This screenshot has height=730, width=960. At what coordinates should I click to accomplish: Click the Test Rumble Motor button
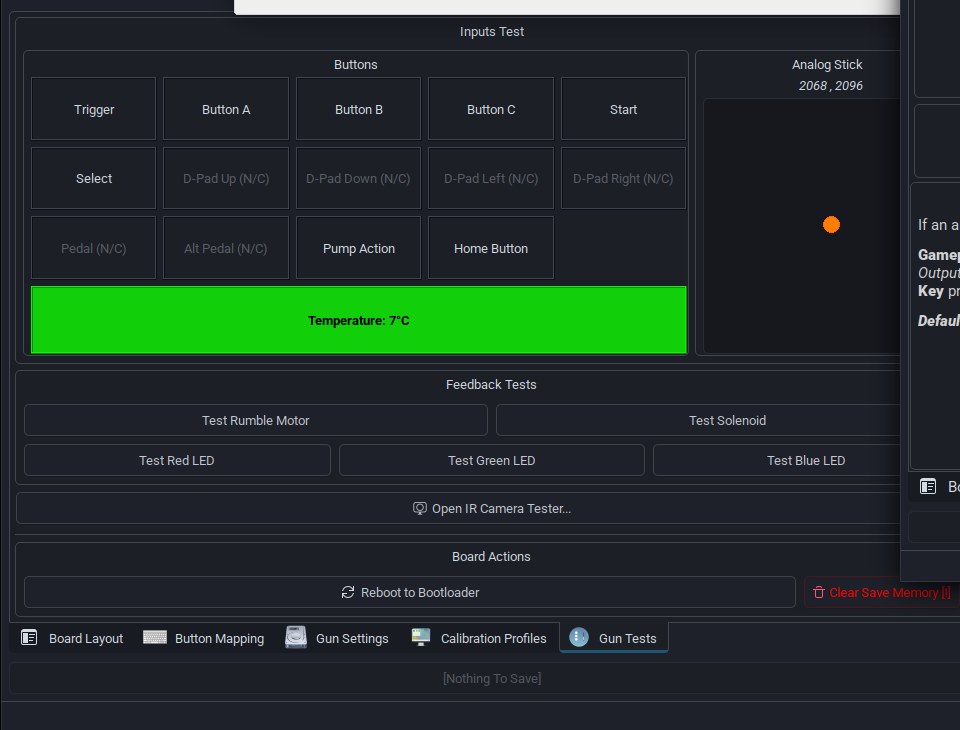tap(256, 420)
